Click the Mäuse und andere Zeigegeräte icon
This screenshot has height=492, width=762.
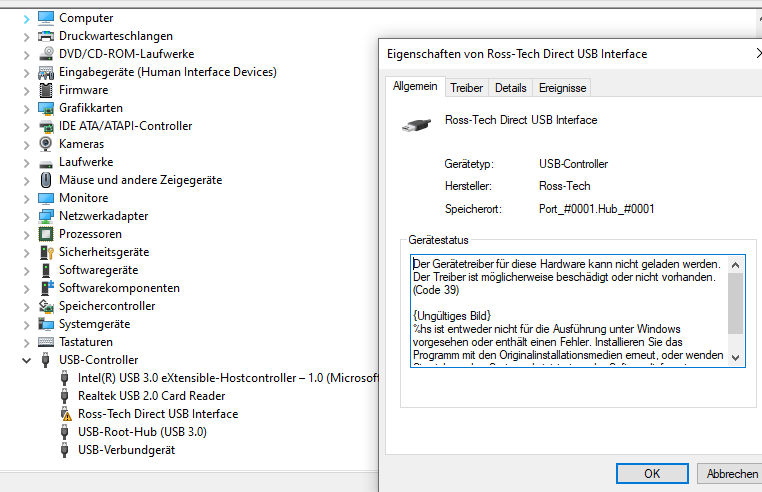(x=46, y=180)
